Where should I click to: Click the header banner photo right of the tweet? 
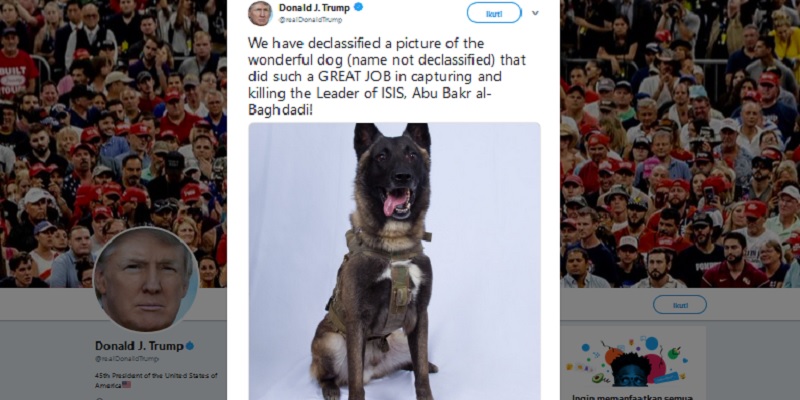tap(680, 143)
